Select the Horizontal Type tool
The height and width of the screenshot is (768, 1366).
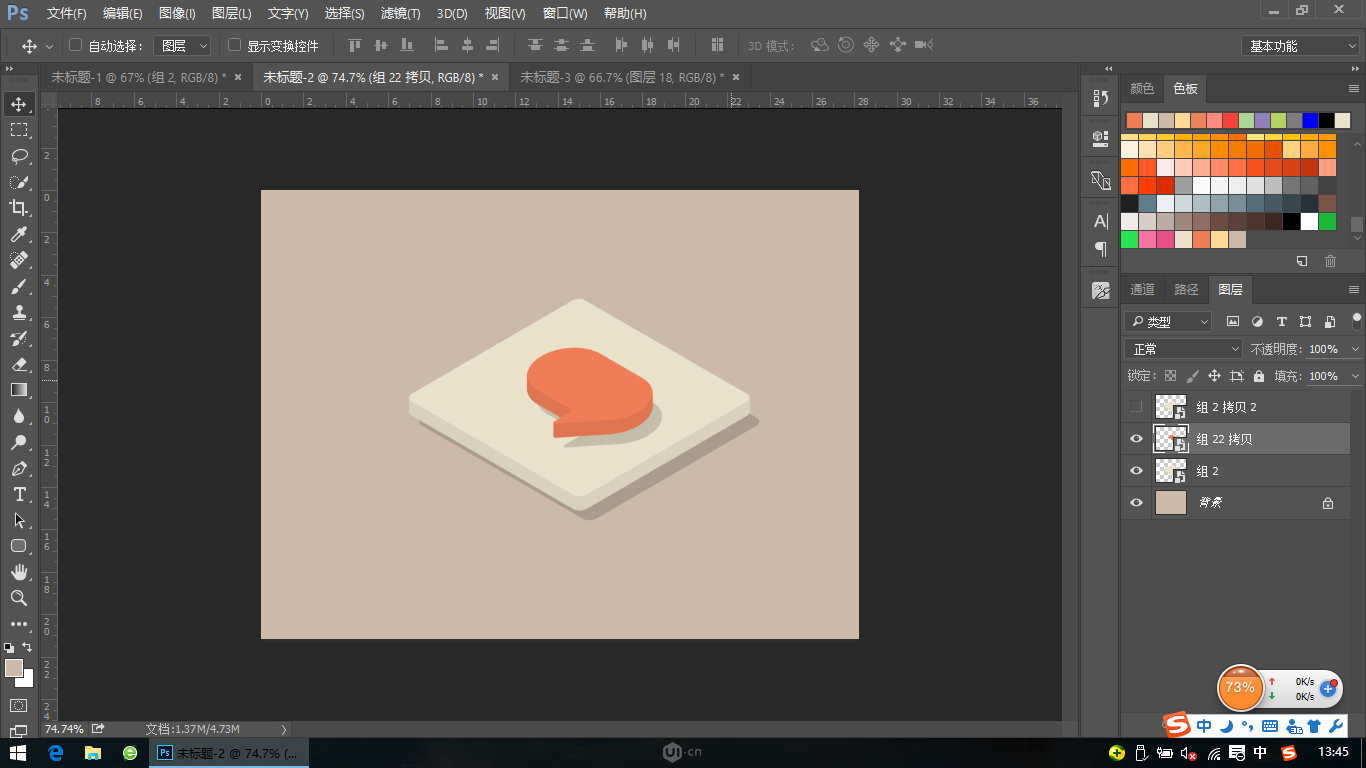[x=18, y=494]
